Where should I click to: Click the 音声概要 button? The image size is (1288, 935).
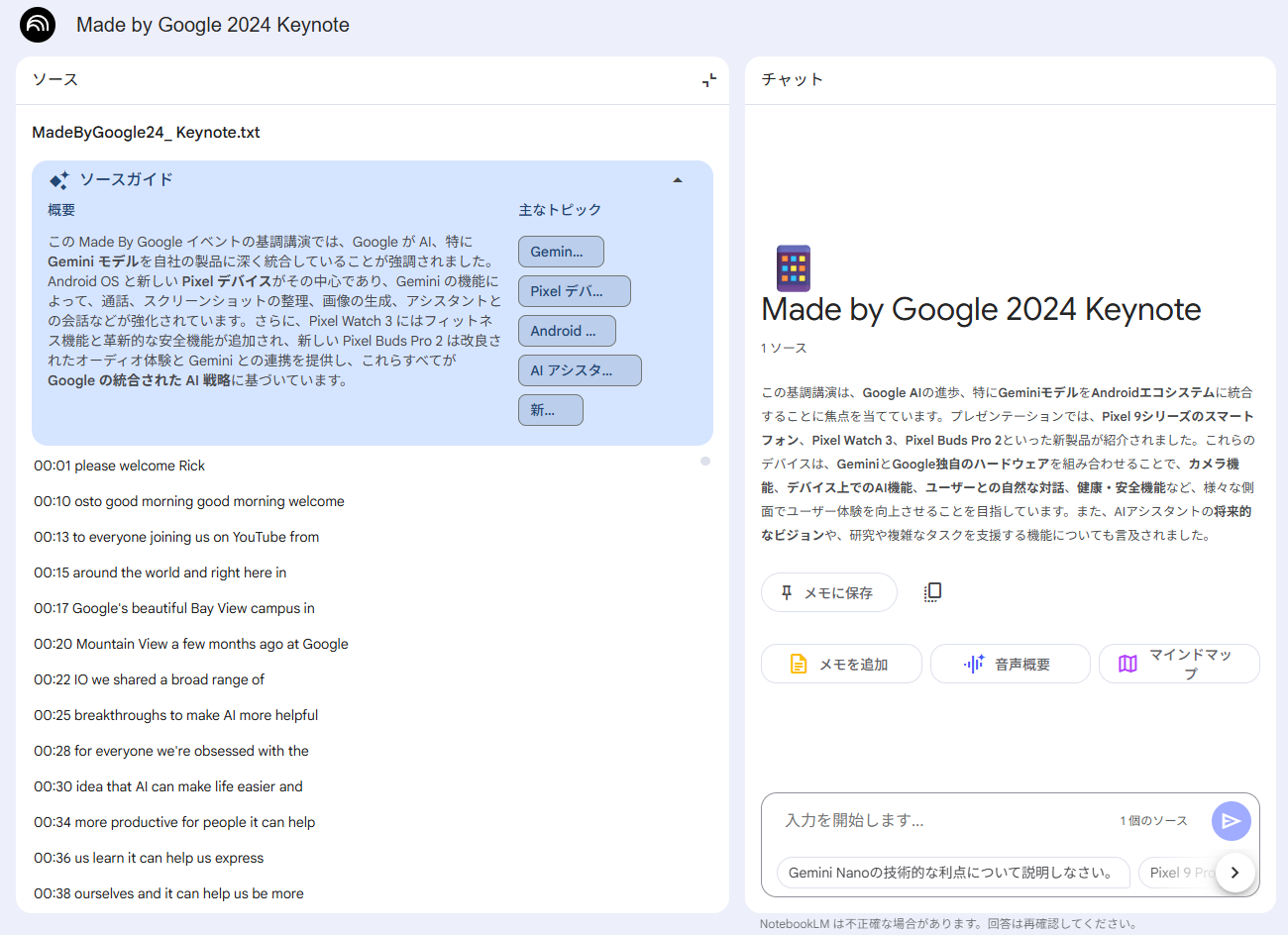[x=1010, y=664]
